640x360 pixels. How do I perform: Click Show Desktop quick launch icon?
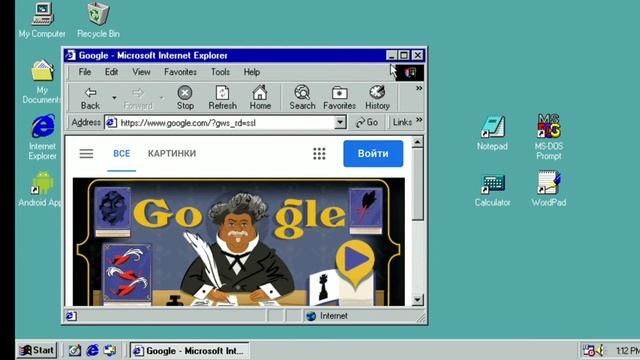[75, 350]
